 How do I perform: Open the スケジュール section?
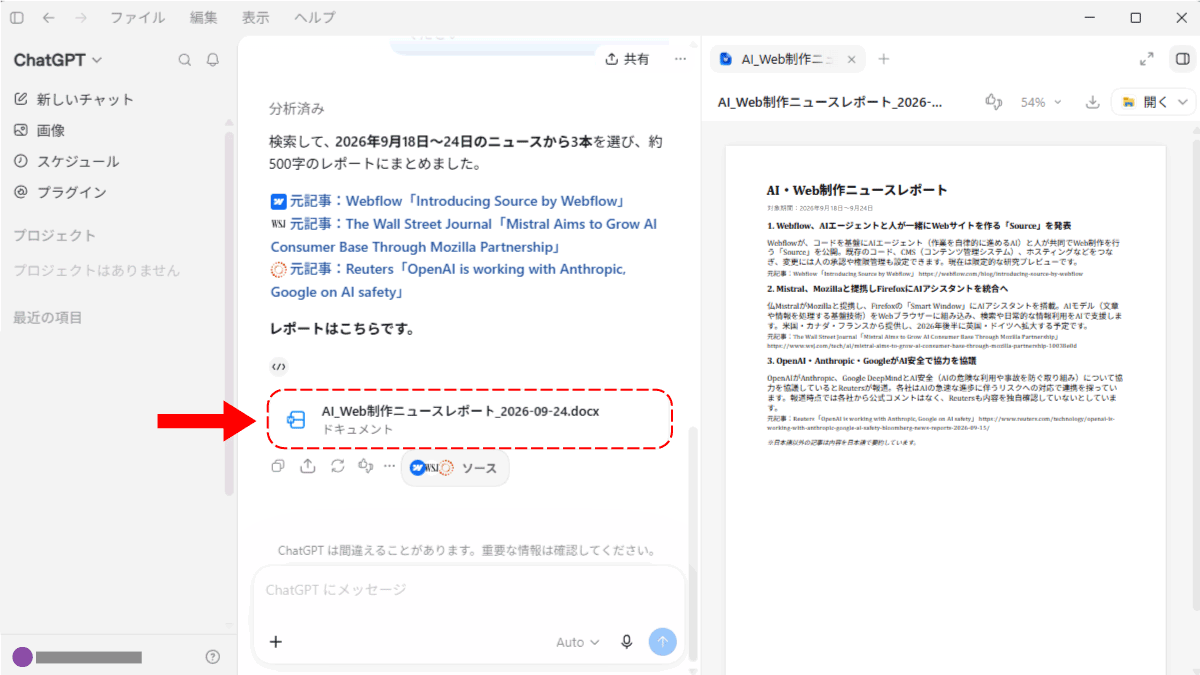pos(66,161)
